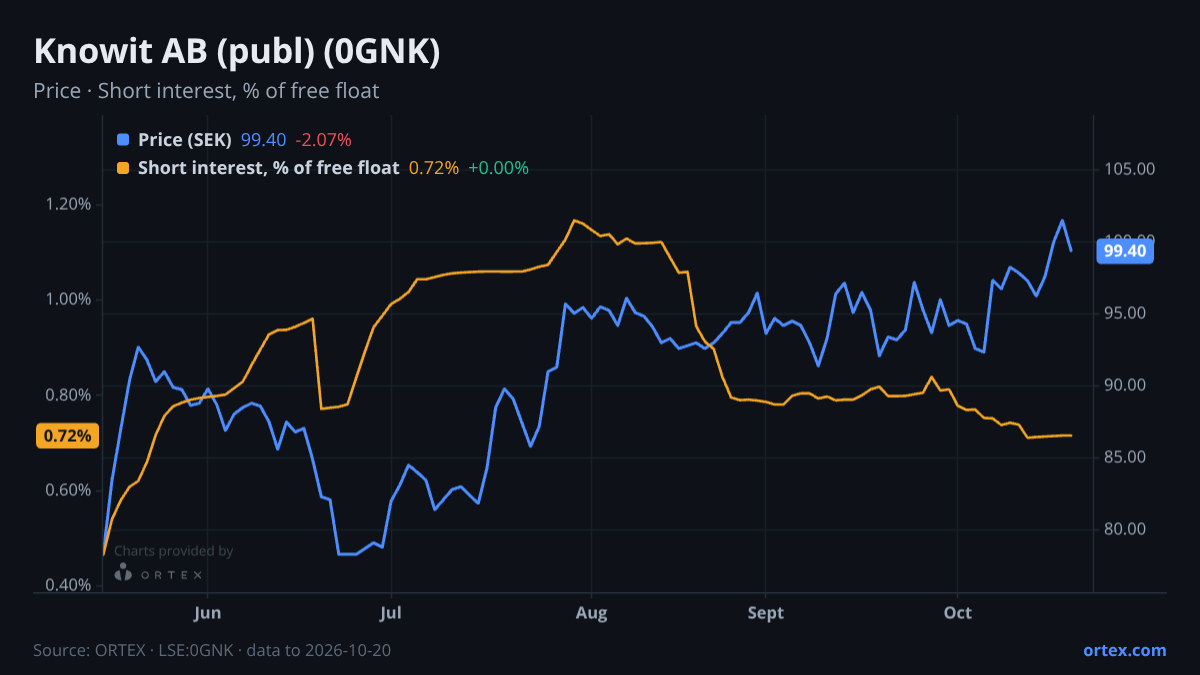Click the subtitle Price · Short interest text
This screenshot has width=1200, height=675.
tap(206, 91)
